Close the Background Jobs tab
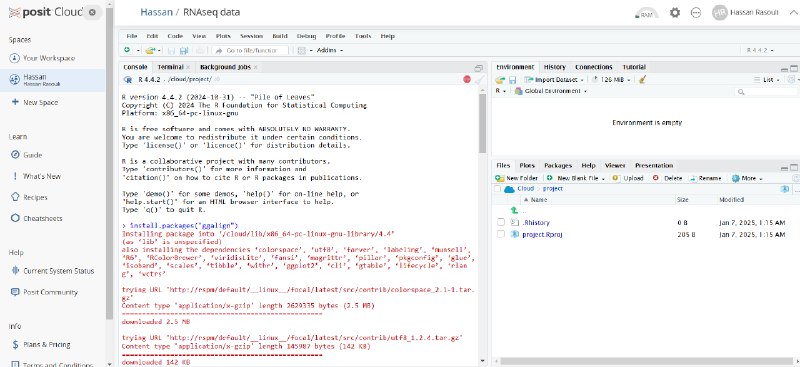800x367 pixels. click(255, 67)
